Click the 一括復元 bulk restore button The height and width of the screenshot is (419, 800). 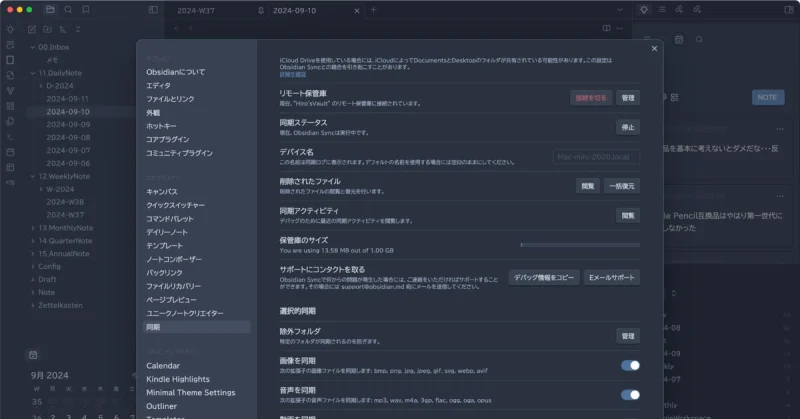tap(622, 186)
